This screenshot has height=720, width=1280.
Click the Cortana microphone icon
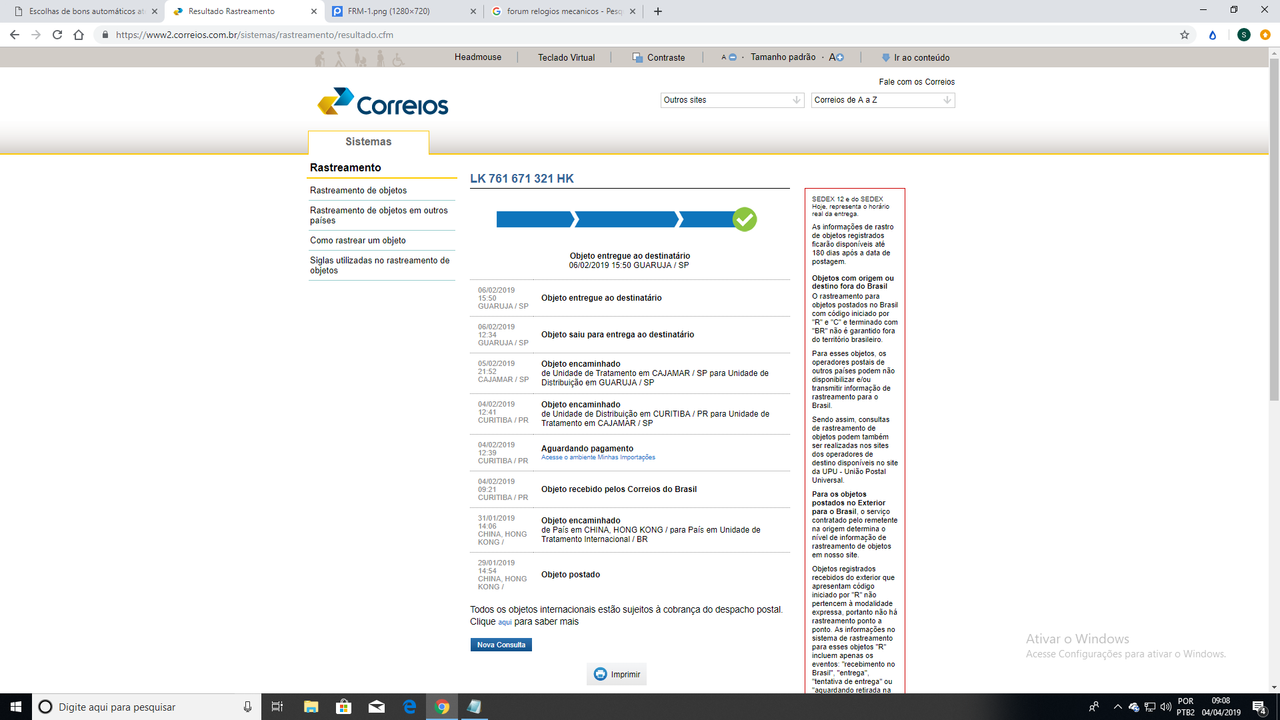point(248,707)
